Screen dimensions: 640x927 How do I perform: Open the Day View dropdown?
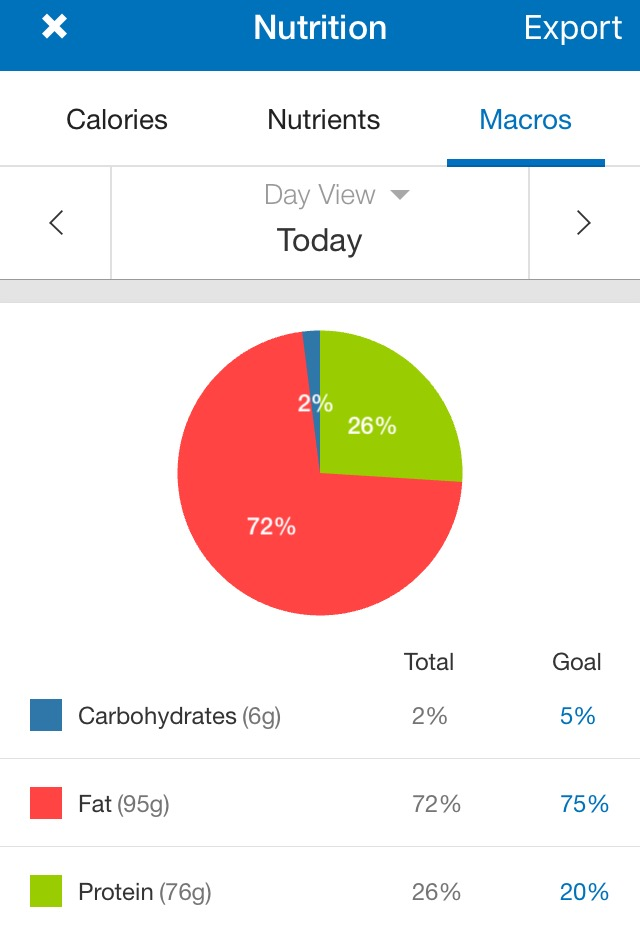pyautogui.click(x=336, y=195)
